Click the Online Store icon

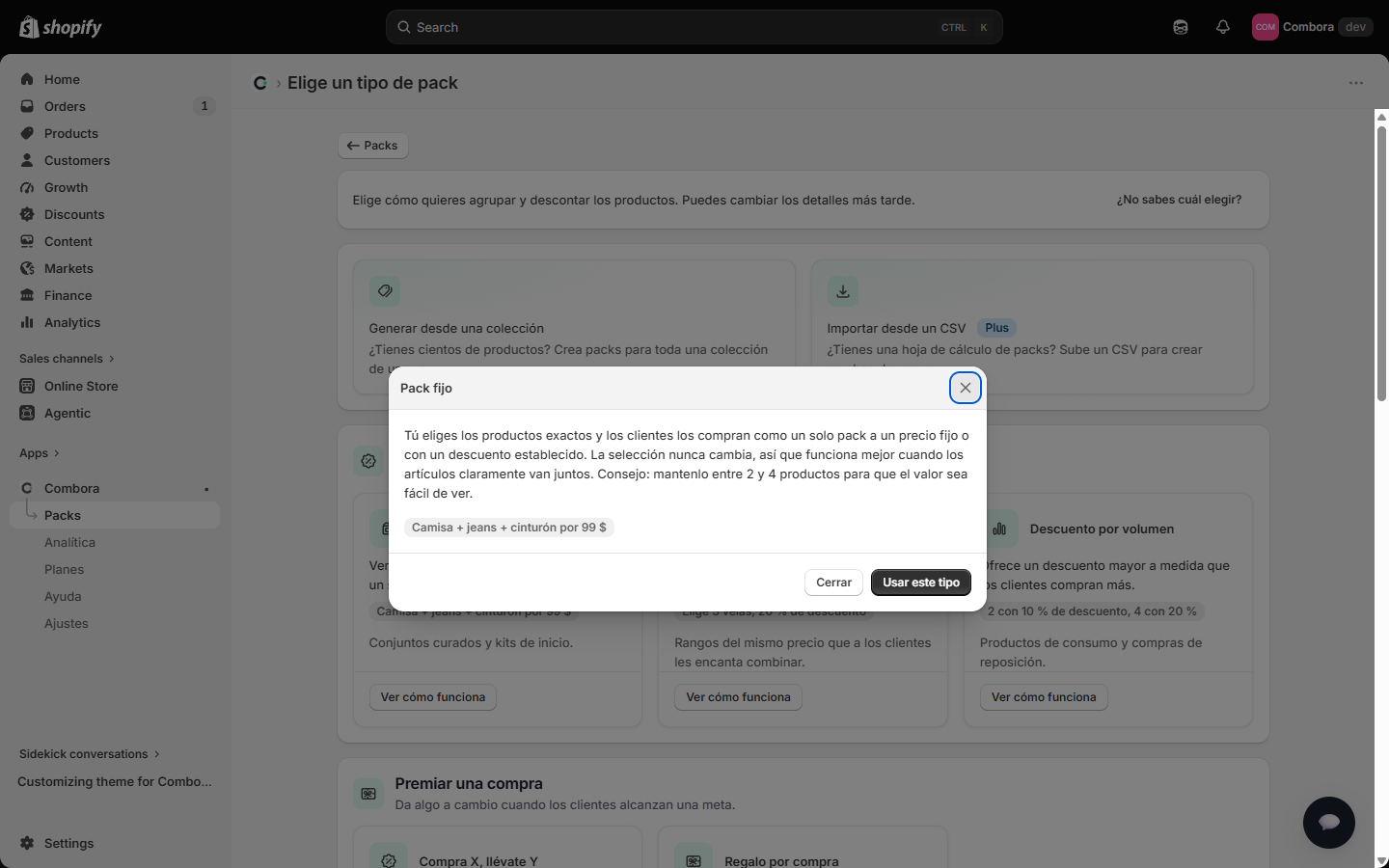coord(27,386)
